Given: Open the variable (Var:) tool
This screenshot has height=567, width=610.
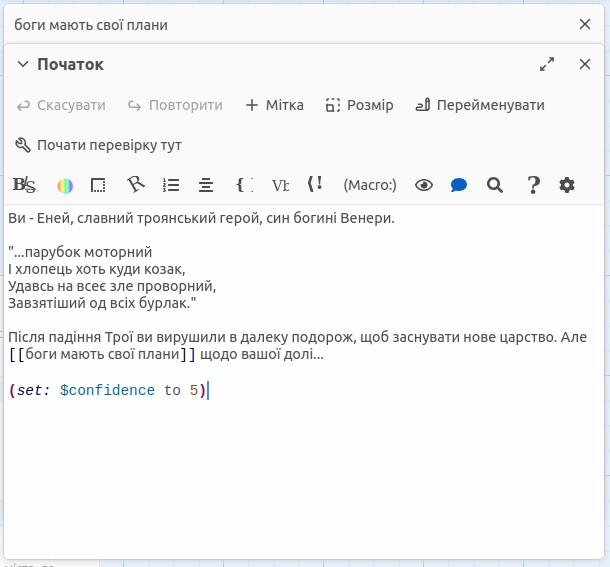Looking at the screenshot, I should [x=281, y=185].
